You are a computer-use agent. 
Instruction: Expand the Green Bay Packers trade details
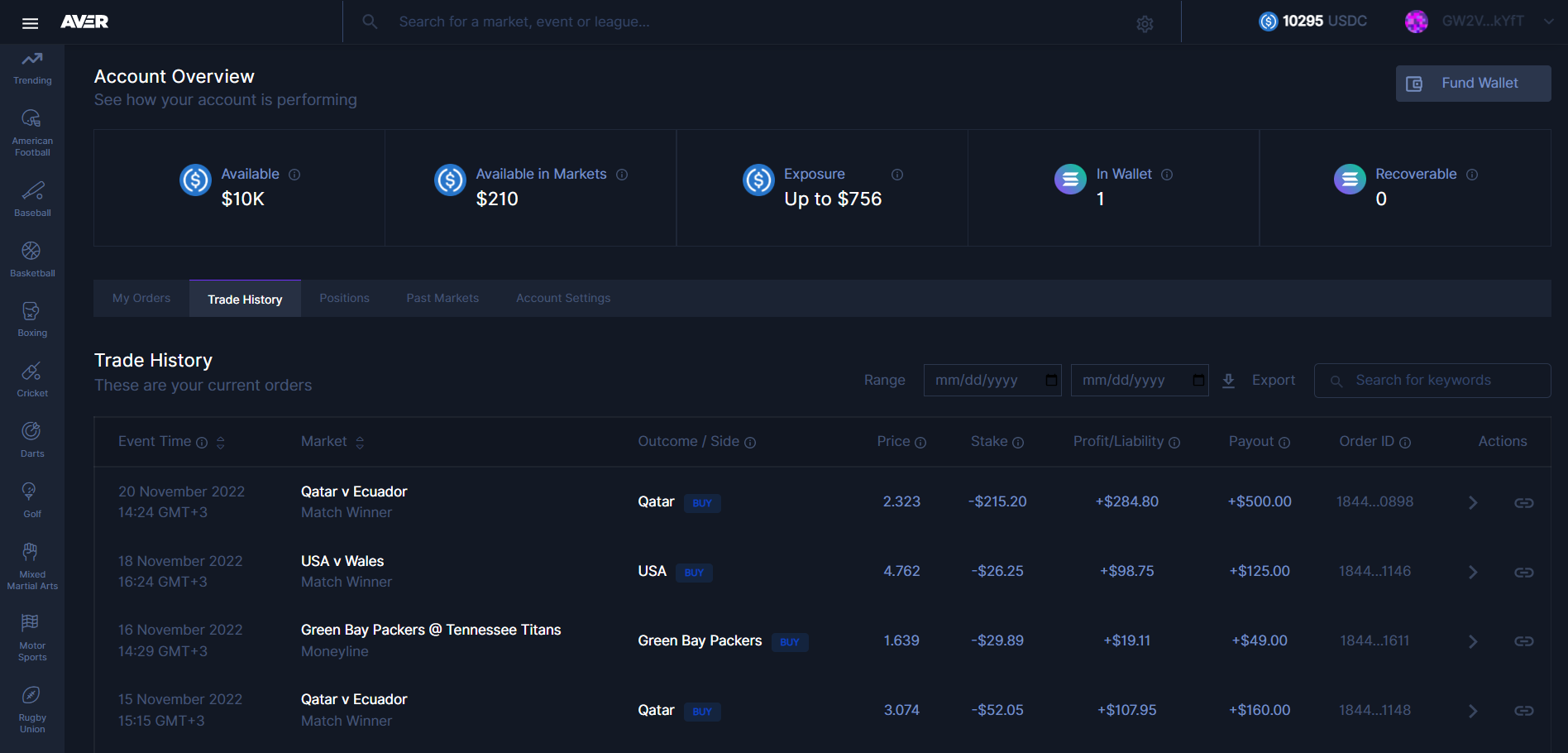pos(1472,642)
